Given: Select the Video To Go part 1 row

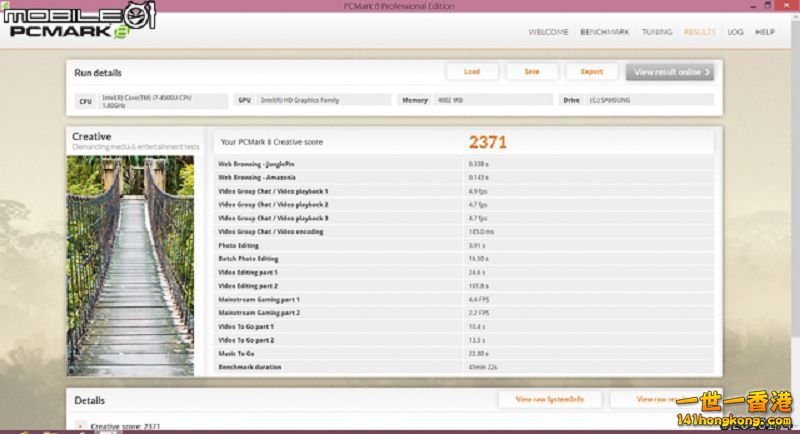Looking at the screenshot, I should click(x=464, y=326).
